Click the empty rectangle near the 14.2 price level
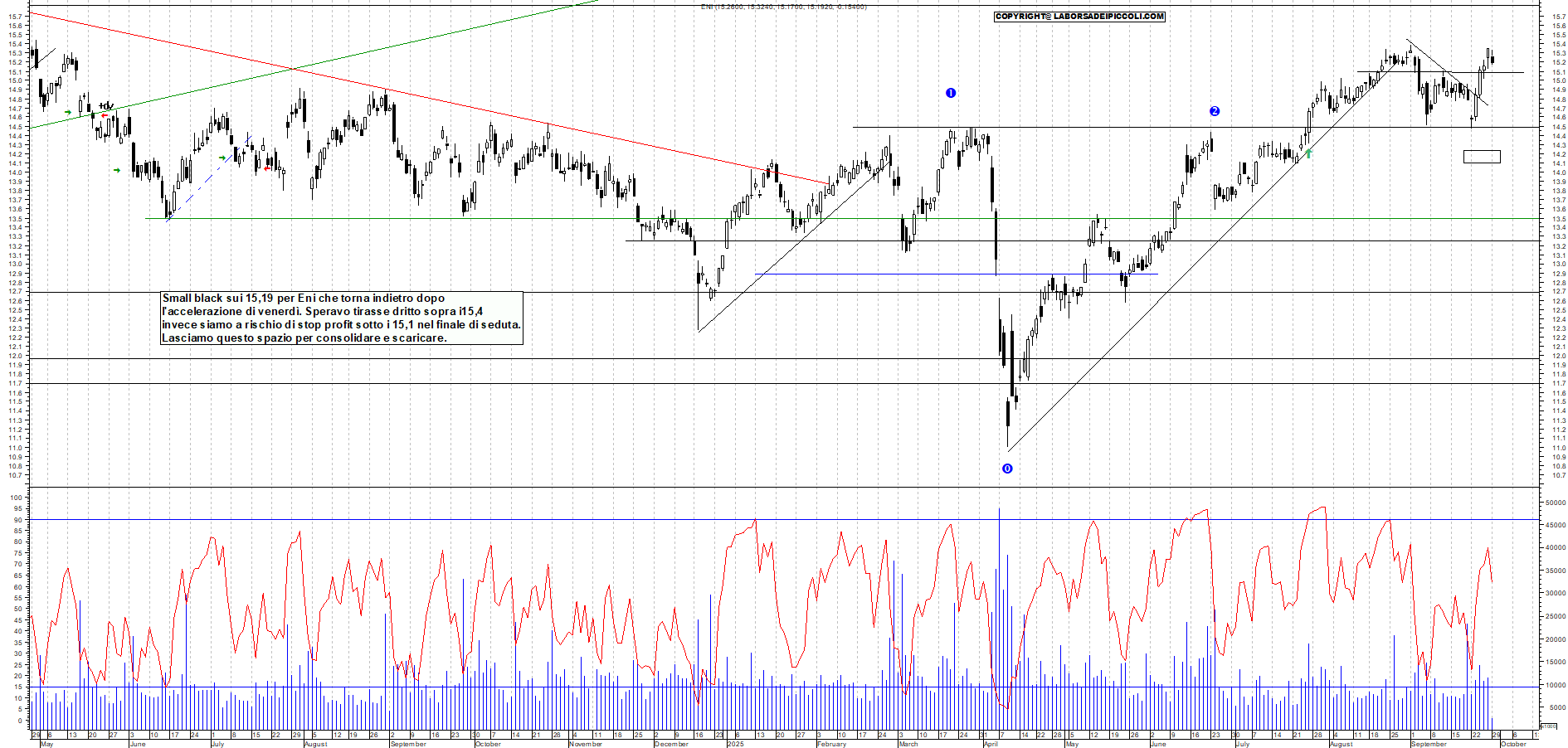Image resolution: width=1568 pixels, height=748 pixels. pos(1482,156)
